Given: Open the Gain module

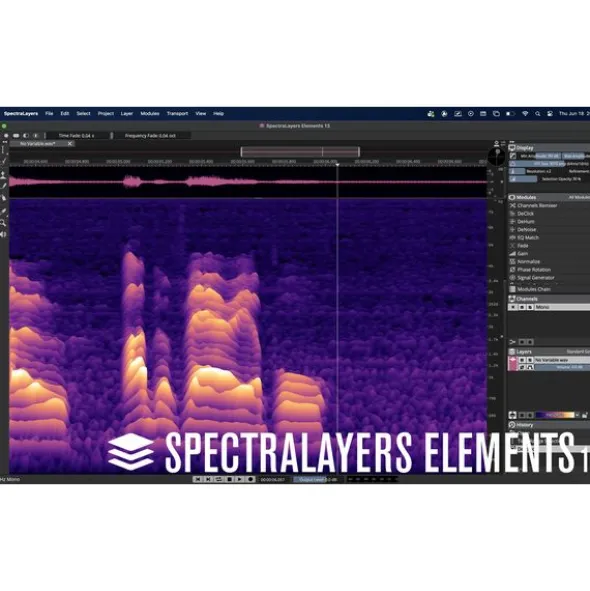Looking at the screenshot, I should click(522, 253).
